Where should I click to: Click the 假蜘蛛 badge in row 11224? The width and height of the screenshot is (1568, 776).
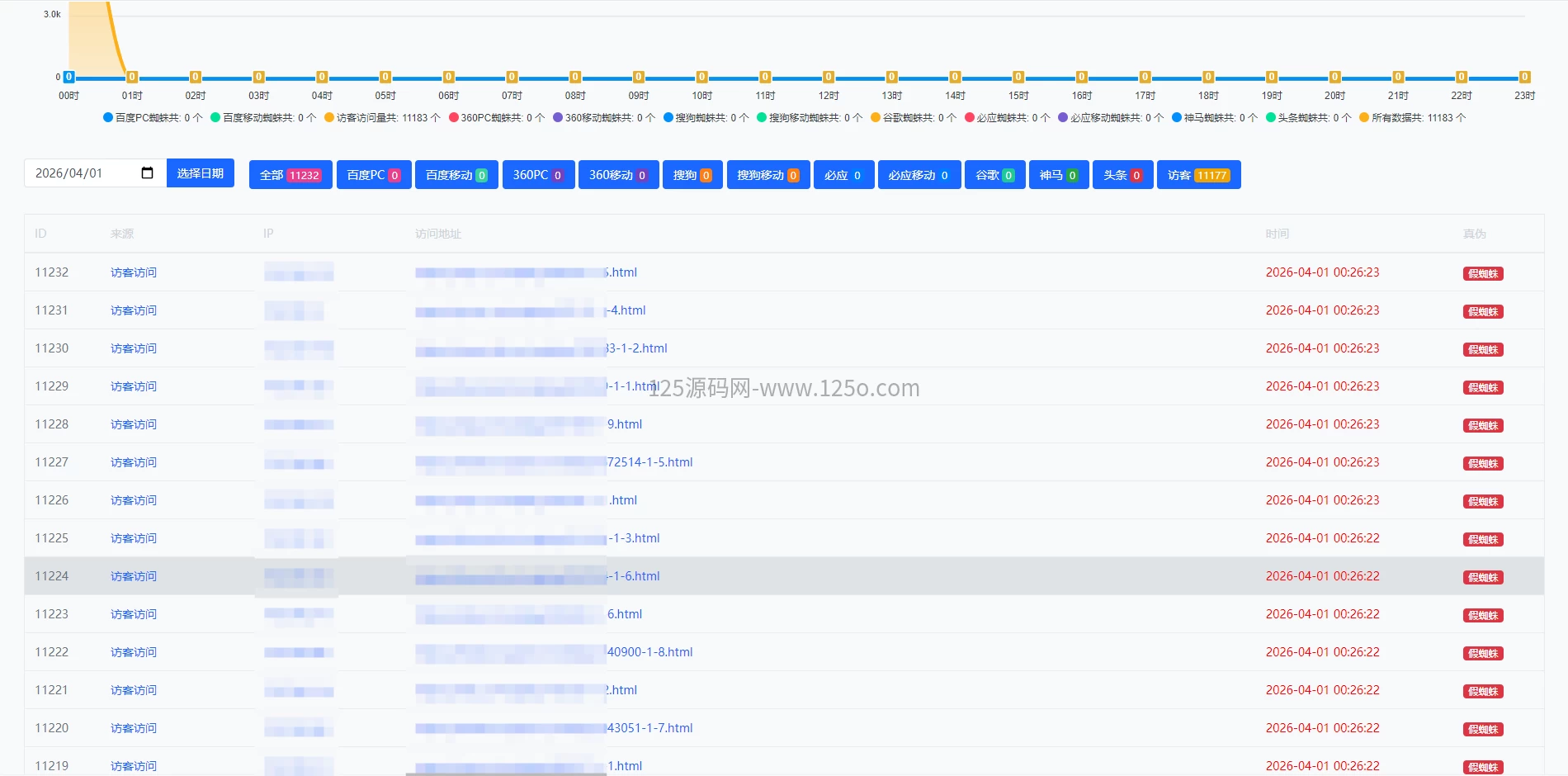click(x=1482, y=578)
